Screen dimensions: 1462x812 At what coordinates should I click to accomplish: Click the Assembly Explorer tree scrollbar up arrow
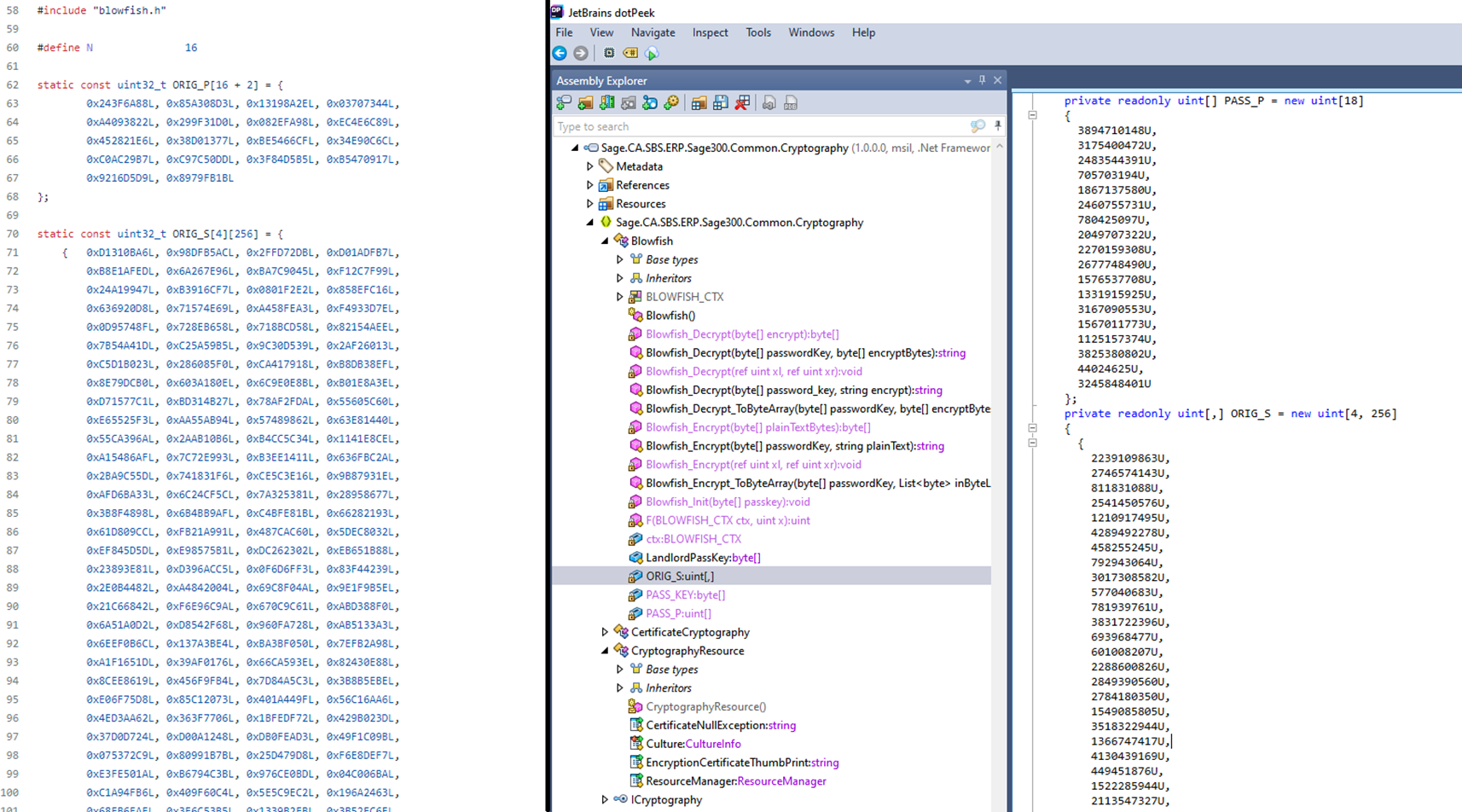pos(999,148)
